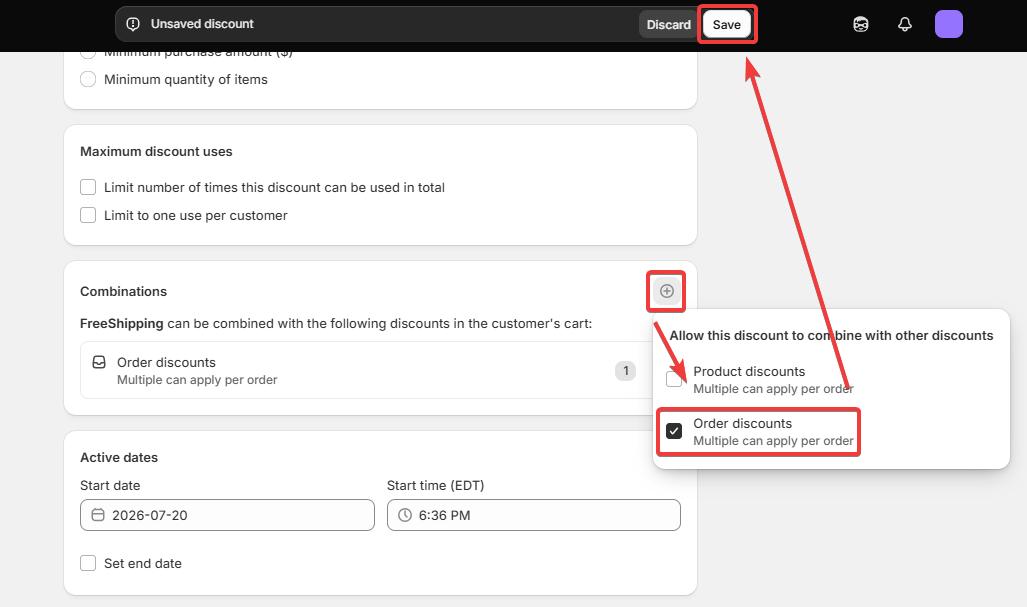Viewport: 1027px width, 607px height.
Task: Click the Order discounts count badge
Action: pos(626,371)
